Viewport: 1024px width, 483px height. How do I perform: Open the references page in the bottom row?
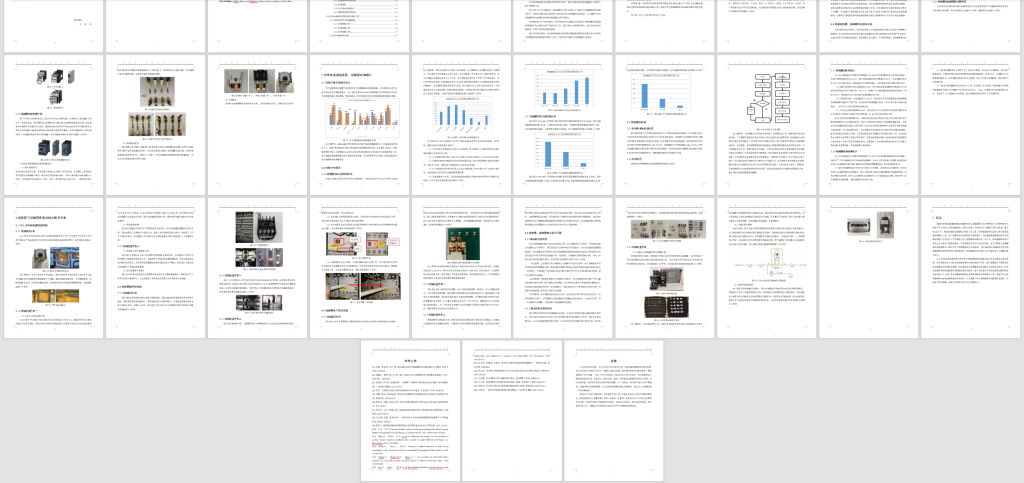click(x=409, y=410)
